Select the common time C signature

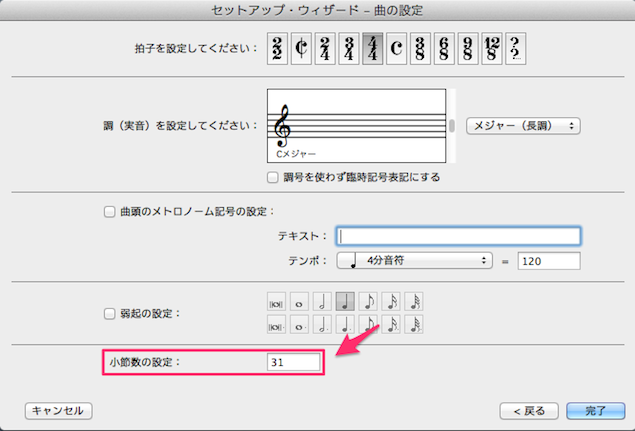pos(396,49)
